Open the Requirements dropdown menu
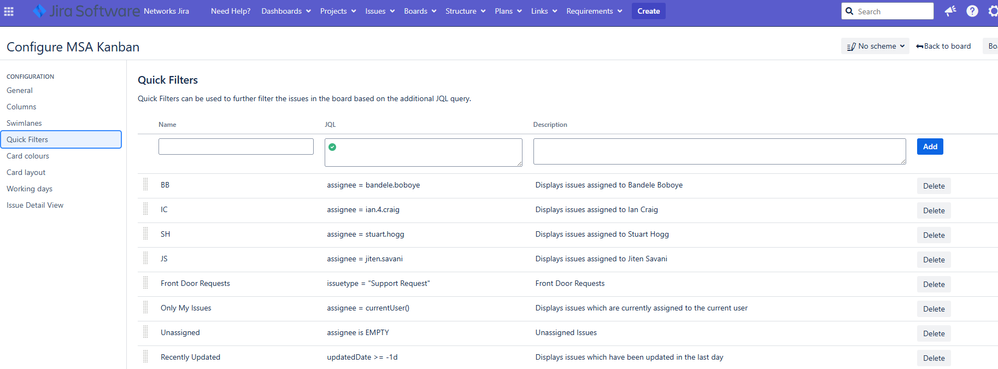The width and height of the screenshot is (998, 369). pos(594,11)
